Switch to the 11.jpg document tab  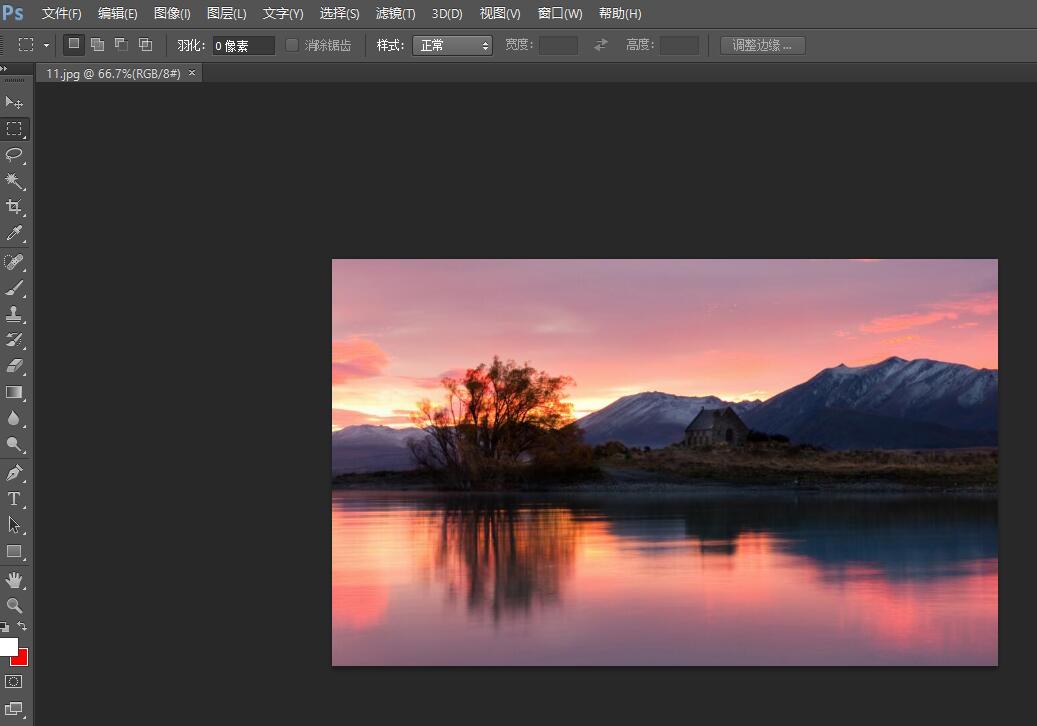(113, 73)
